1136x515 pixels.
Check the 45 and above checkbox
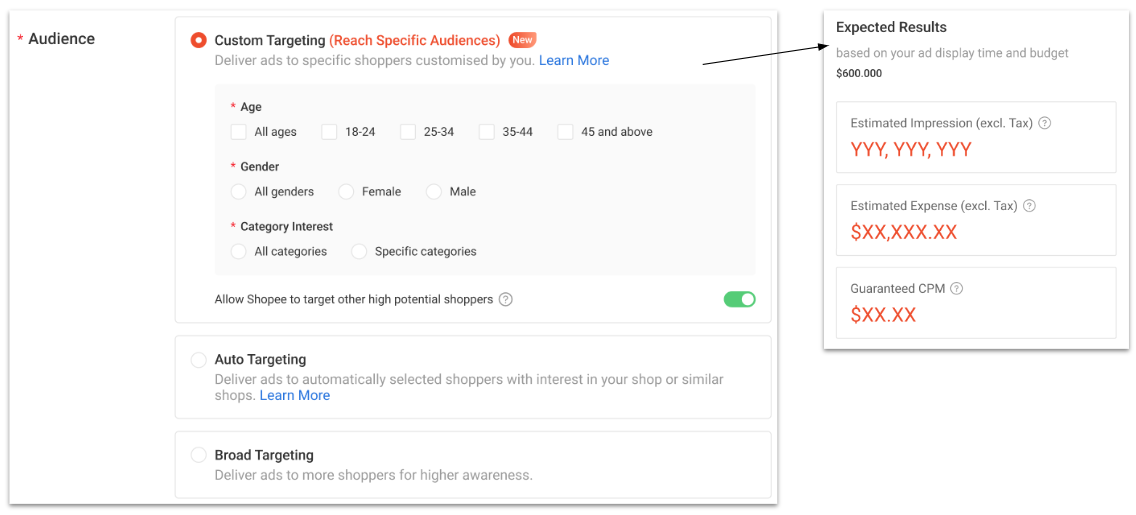click(565, 132)
